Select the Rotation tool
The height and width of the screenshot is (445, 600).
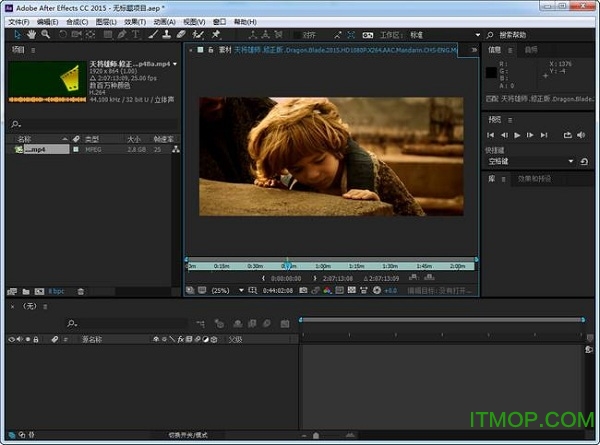point(62,35)
